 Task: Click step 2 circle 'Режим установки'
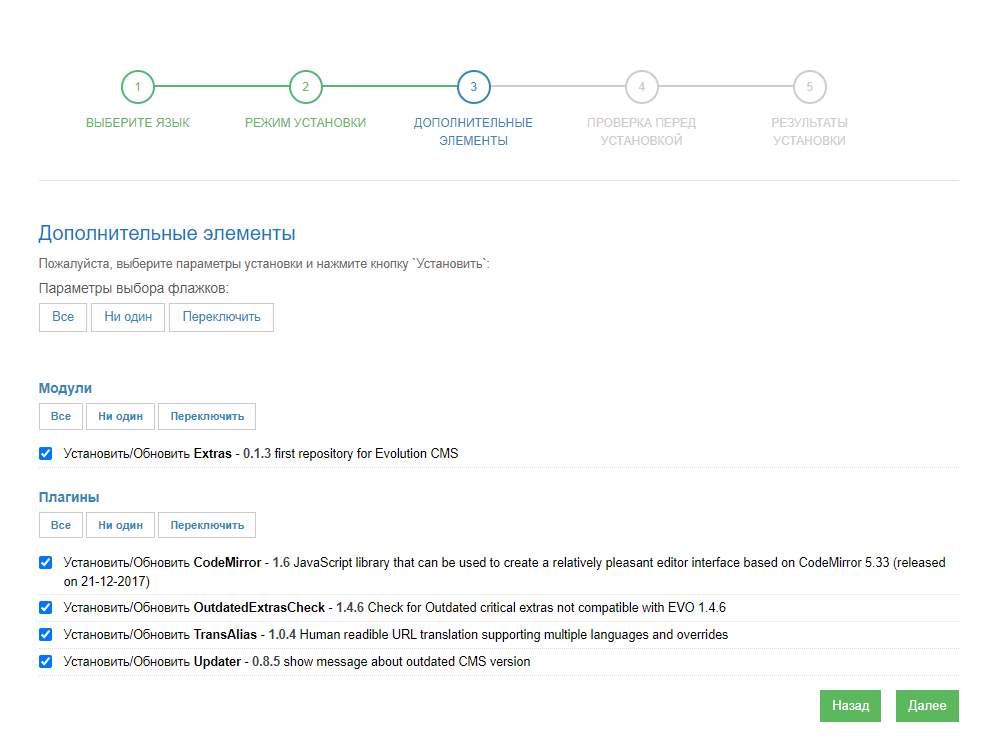(x=305, y=87)
